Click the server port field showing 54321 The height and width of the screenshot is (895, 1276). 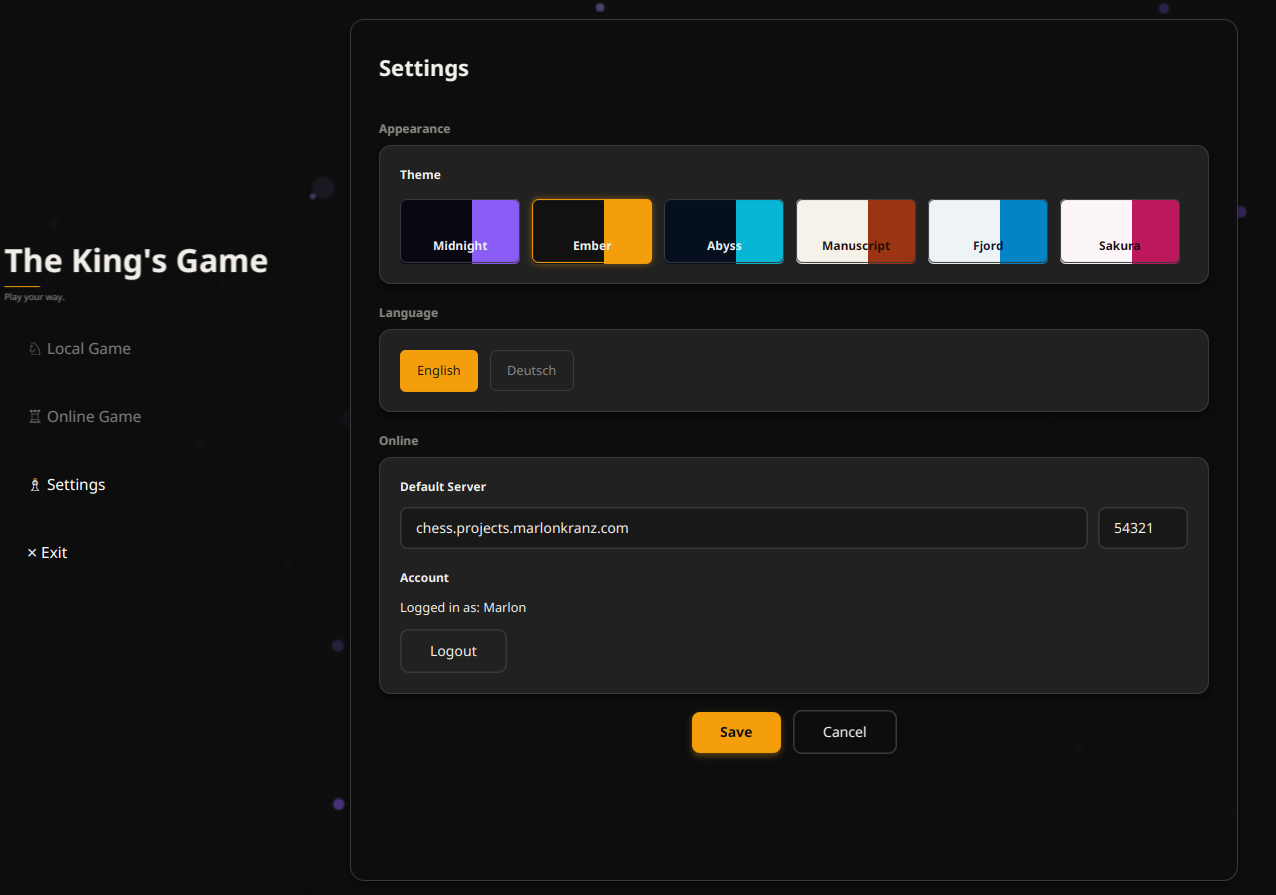(x=1142, y=528)
